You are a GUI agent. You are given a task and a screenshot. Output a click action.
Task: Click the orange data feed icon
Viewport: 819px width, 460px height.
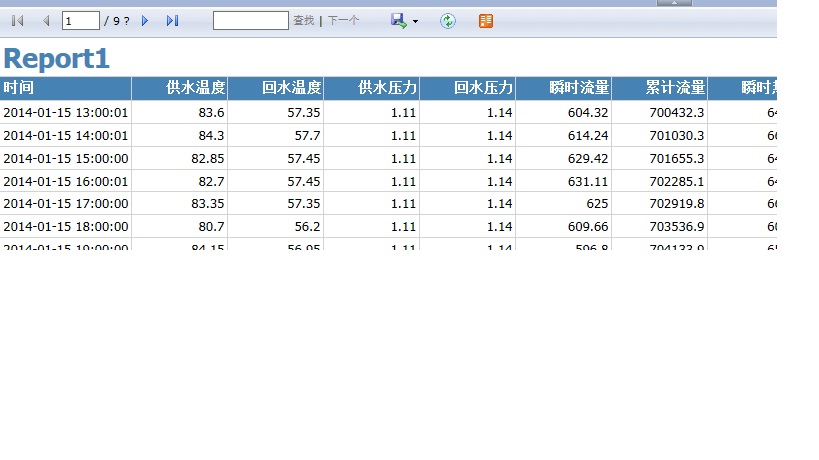click(486, 21)
